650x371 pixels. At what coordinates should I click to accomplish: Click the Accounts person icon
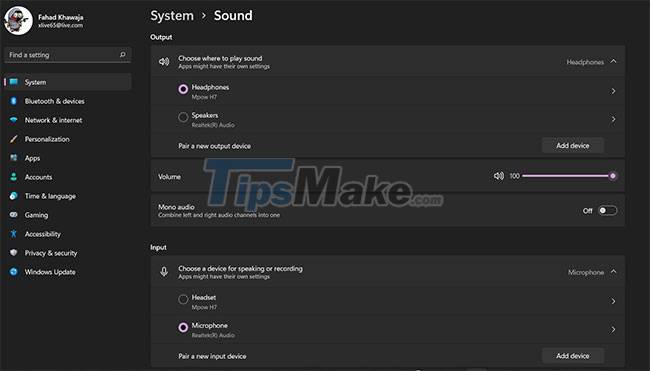click(14, 177)
